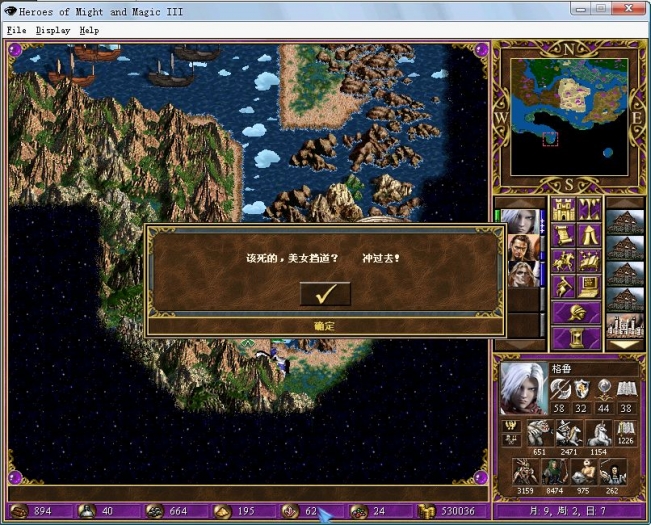651x525 pixels.
Task: Select the army stack with 651 creatures
Action: 539,433
